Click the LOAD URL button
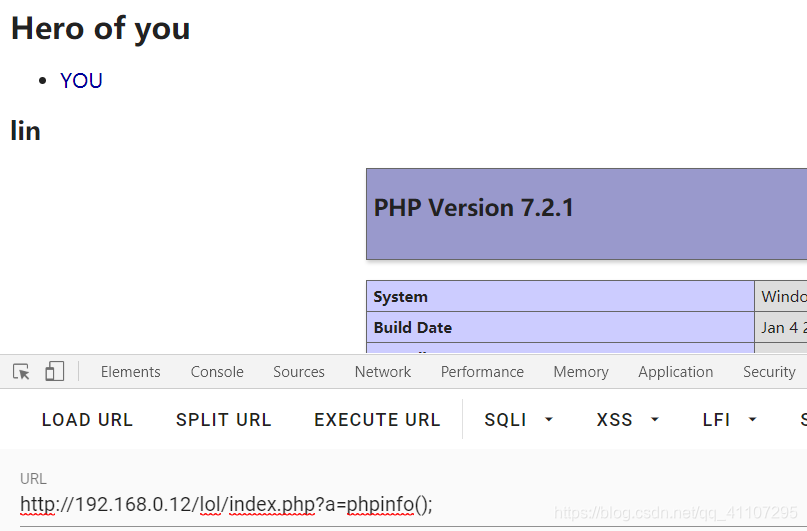Image resolution: width=807 pixels, height=531 pixels. [x=87, y=420]
